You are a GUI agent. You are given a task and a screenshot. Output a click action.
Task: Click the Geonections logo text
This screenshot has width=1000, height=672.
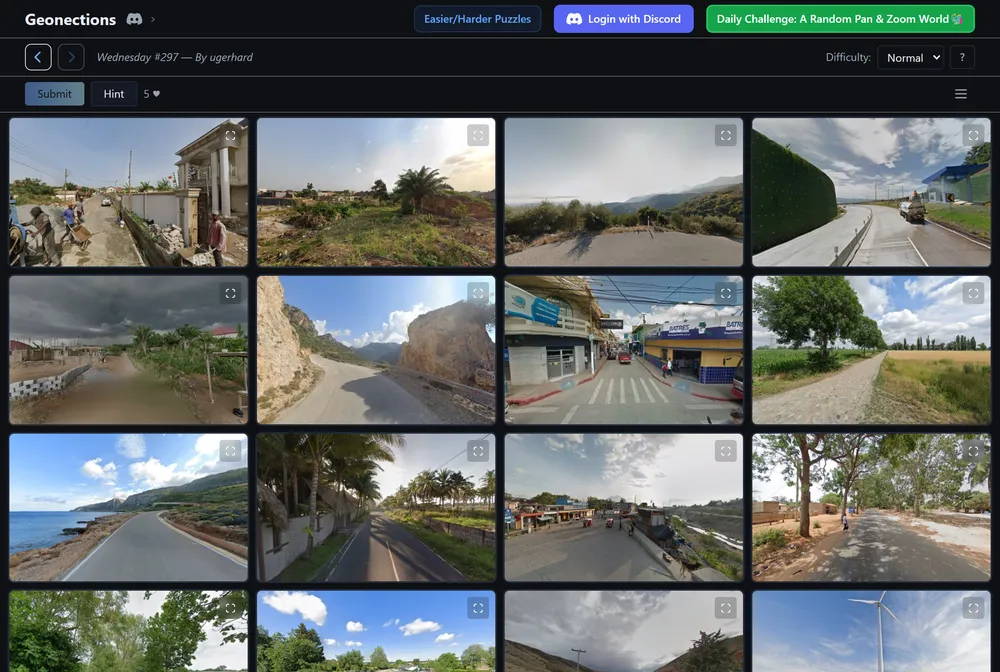[x=70, y=19]
